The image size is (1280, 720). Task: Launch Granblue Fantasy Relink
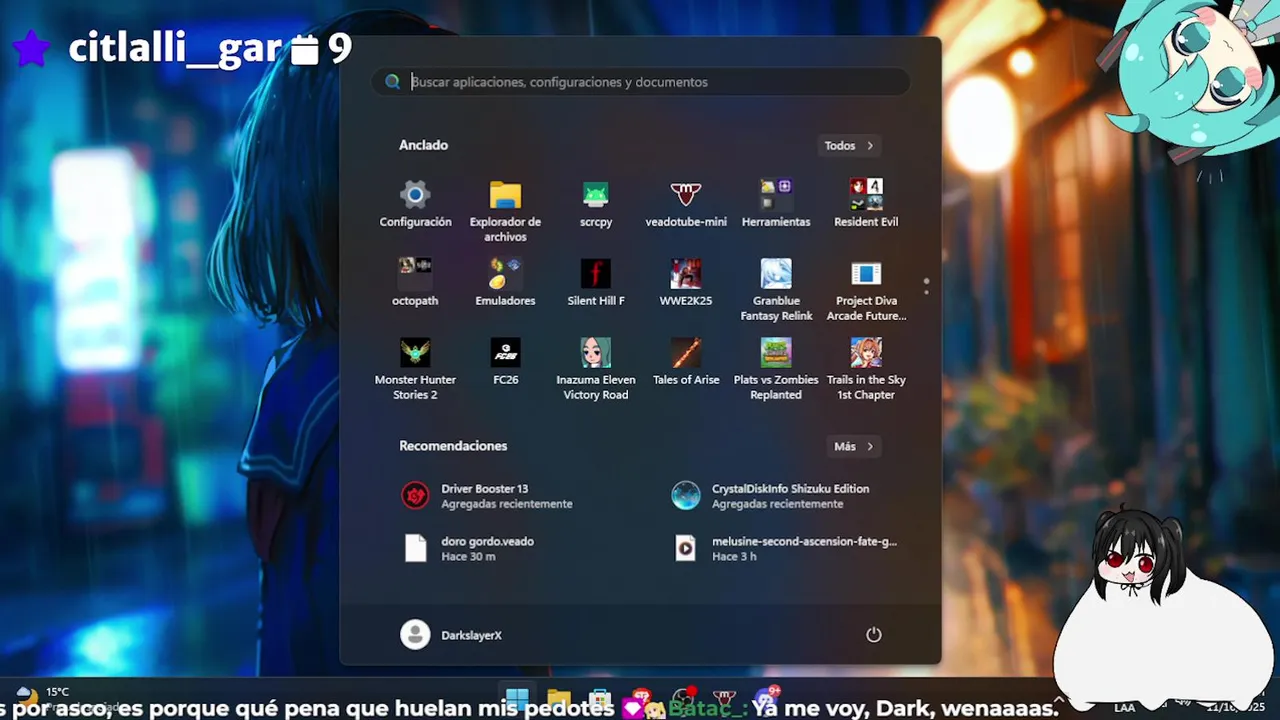[776, 290]
